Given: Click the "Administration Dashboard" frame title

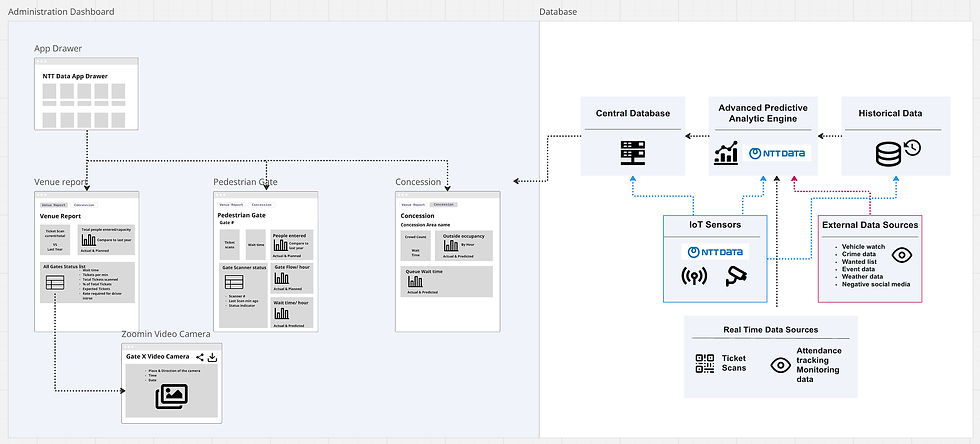Looking at the screenshot, I should tap(61, 12).
